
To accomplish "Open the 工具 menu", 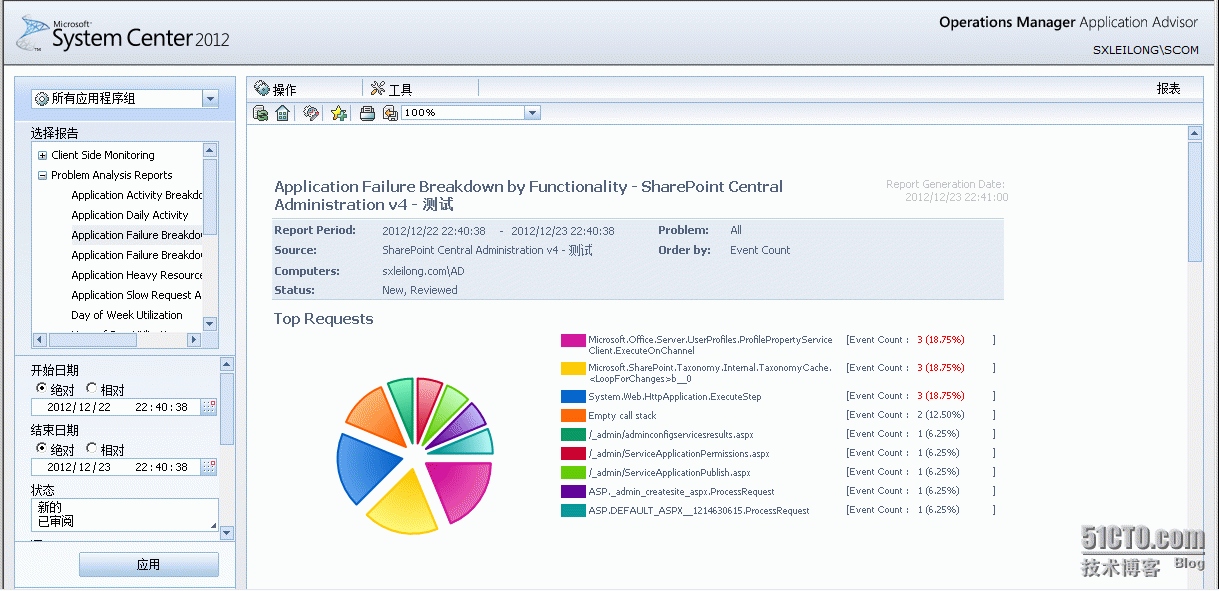I will pyautogui.click(x=391, y=89).
